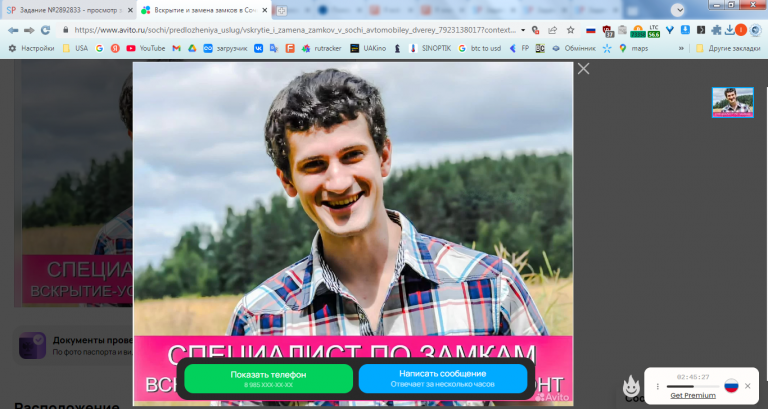The width and height of the screenshot is (768, 409).
Task: Open the Google bookmark icon next to USA
Action: (99, 48)
